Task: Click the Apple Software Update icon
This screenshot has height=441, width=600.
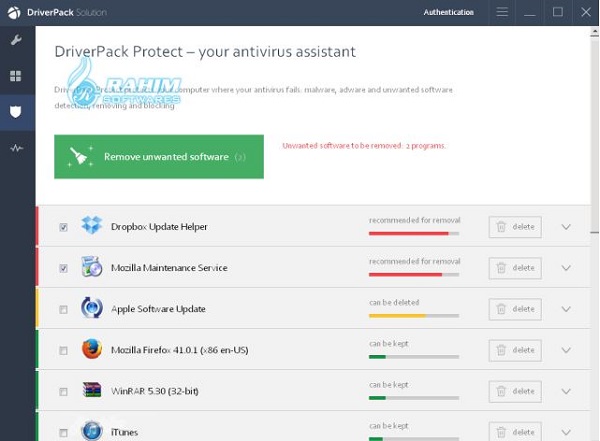Action: [x=92, y=307]
